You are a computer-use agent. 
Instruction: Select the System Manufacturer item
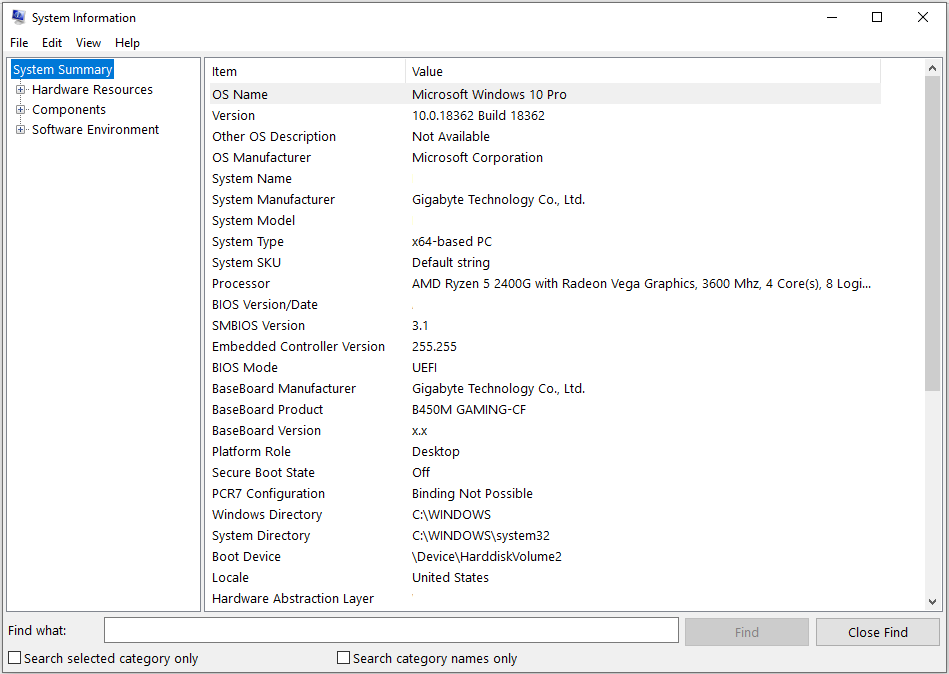274,200
